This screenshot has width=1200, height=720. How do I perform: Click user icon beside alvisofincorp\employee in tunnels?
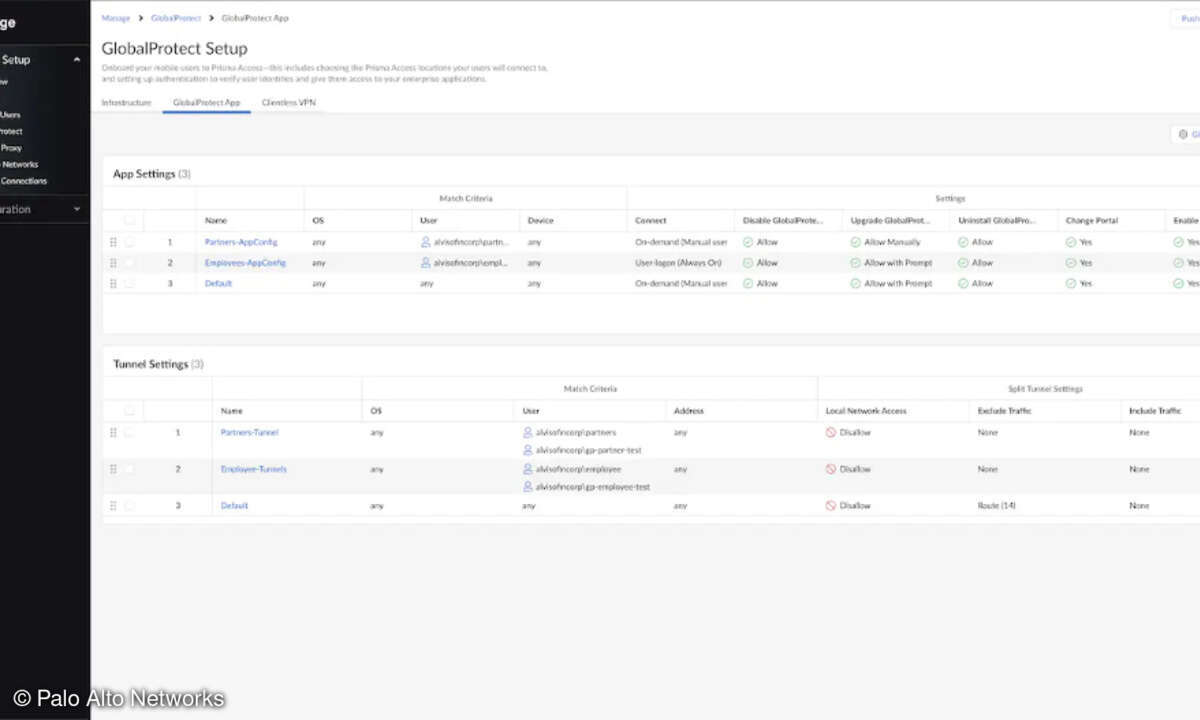pyautogui.click(x=528, y=469)
